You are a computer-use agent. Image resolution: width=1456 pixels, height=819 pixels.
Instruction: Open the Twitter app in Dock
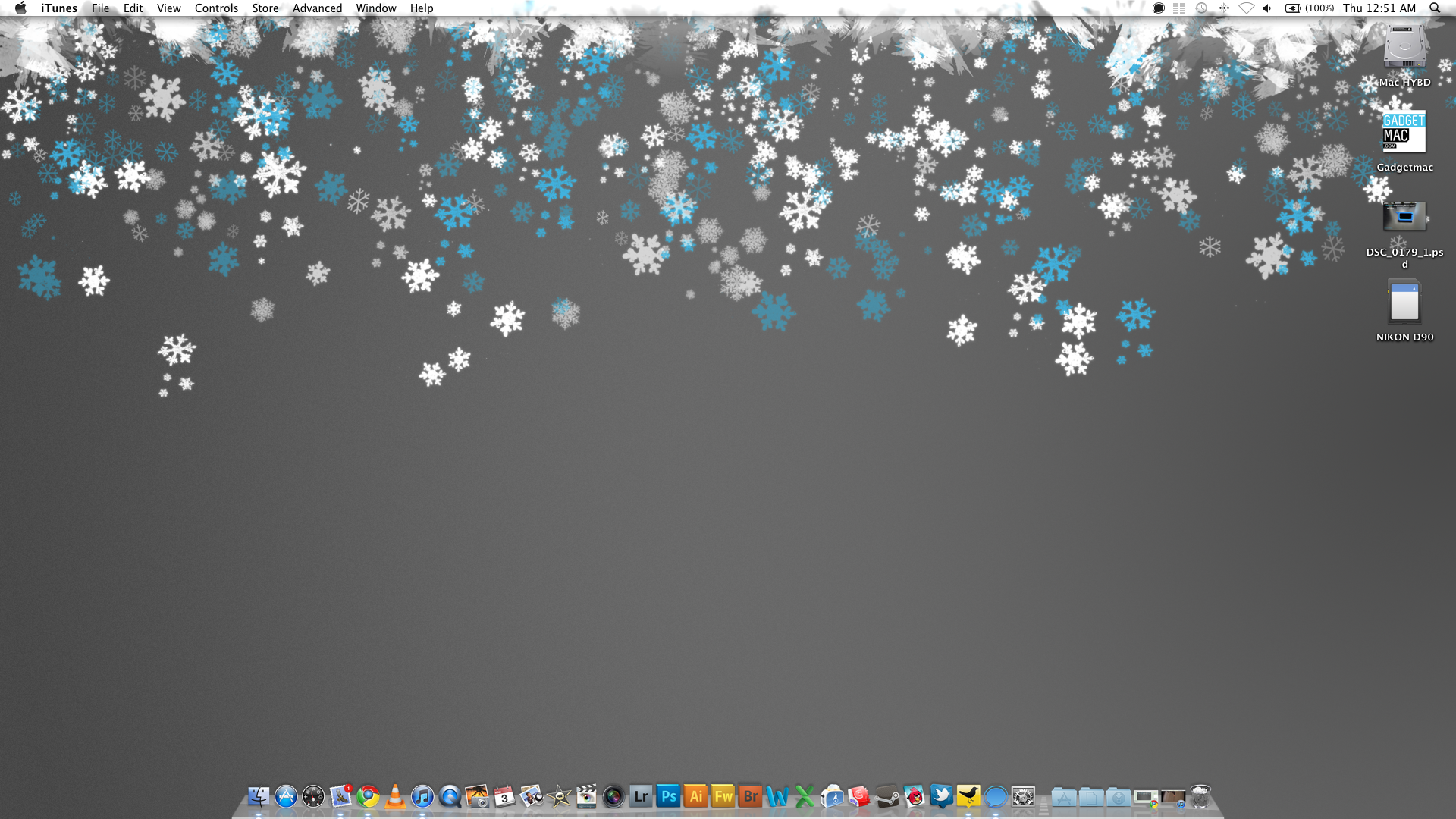(x=941, y=795)
